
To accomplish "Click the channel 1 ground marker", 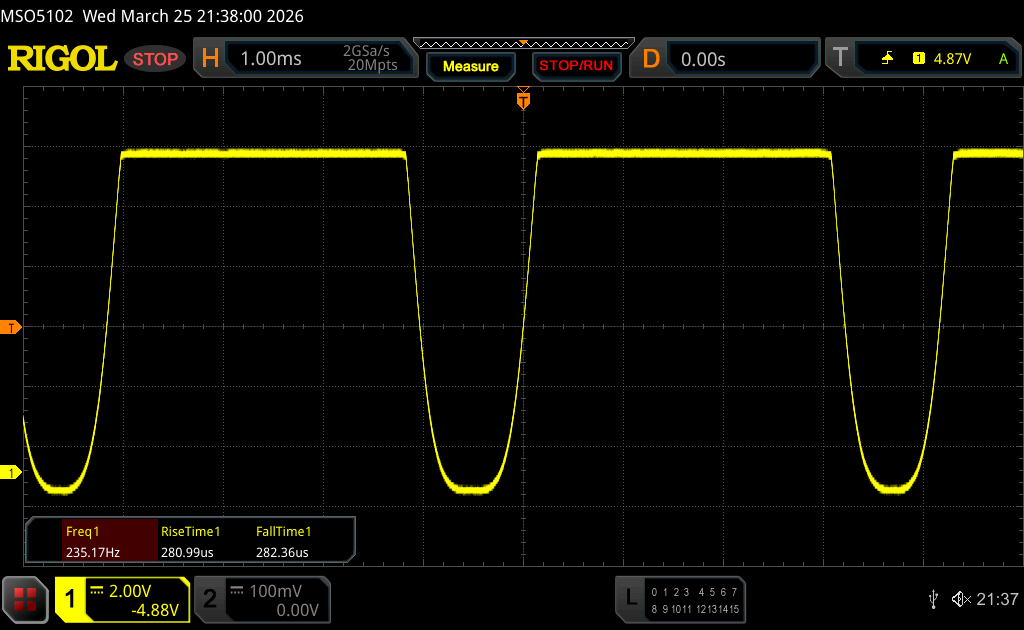I will (11, 472).
